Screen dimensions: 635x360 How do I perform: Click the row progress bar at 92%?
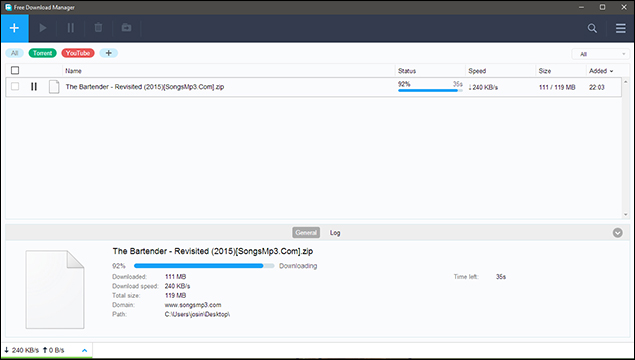point(430,91)
